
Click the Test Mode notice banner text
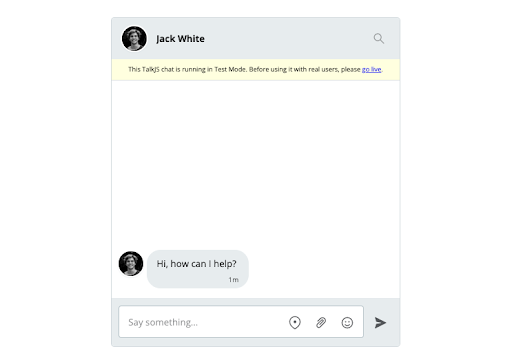click(x=255, y=69)
